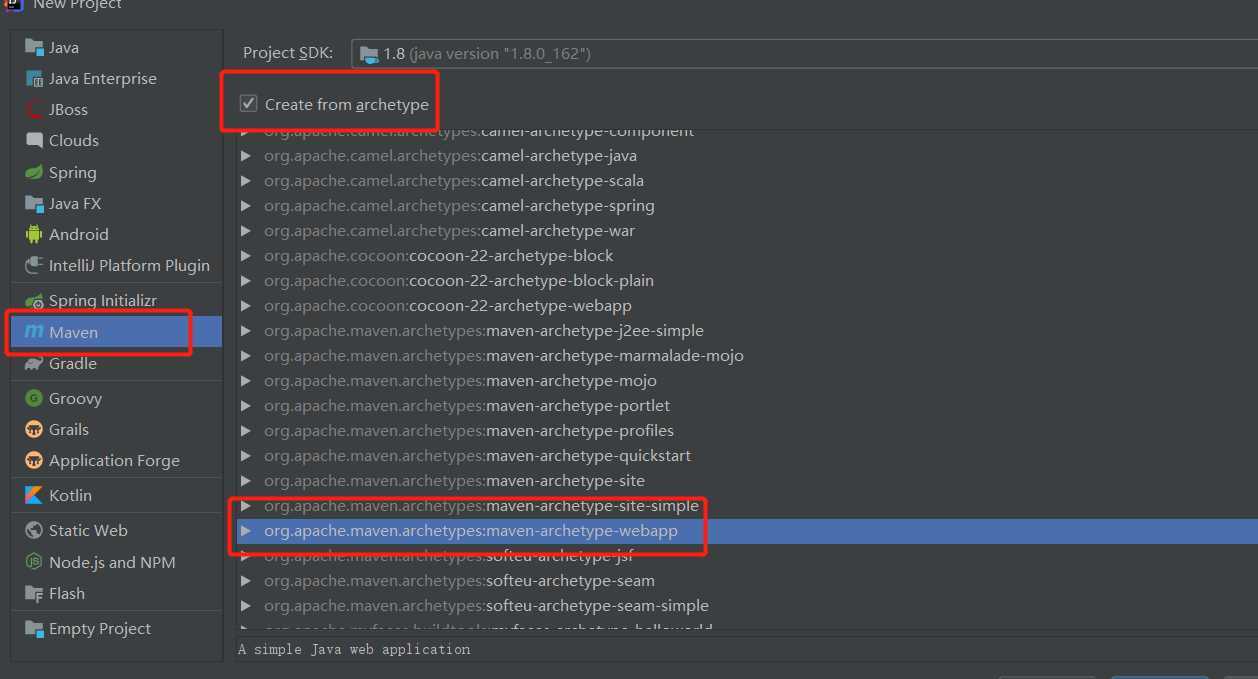The height and width of the screenshot is (679, 1258).
Task: Click the Grails icon
Action: coord(34,429)
